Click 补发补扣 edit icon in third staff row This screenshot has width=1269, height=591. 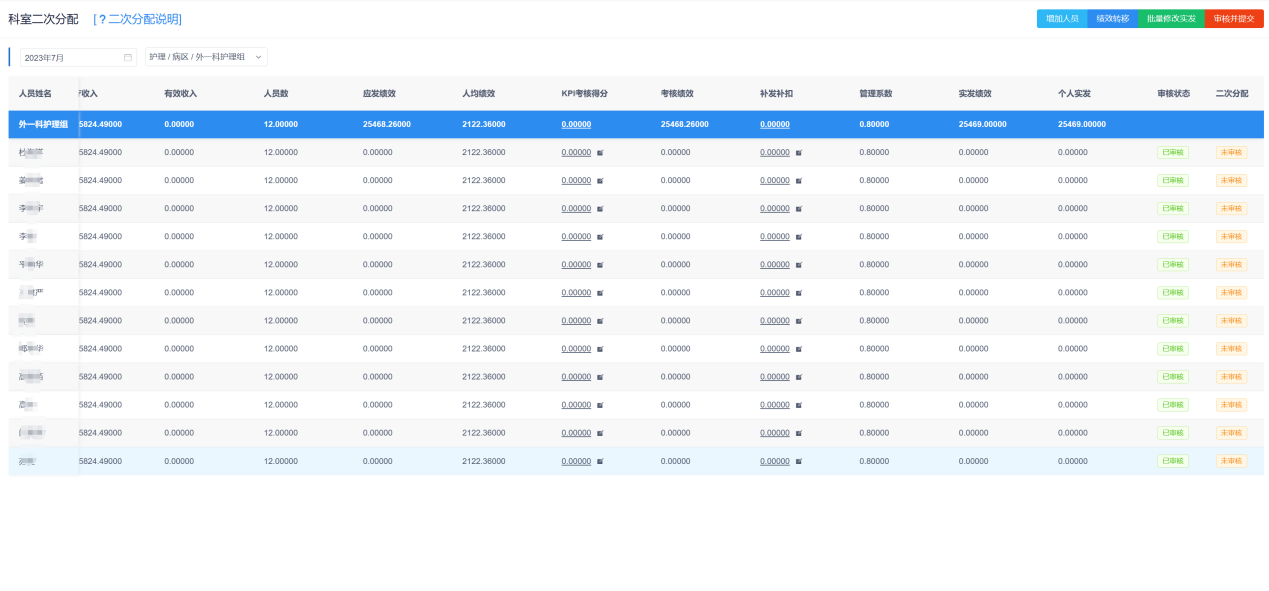pyautogui.click(x=799, y=209)
